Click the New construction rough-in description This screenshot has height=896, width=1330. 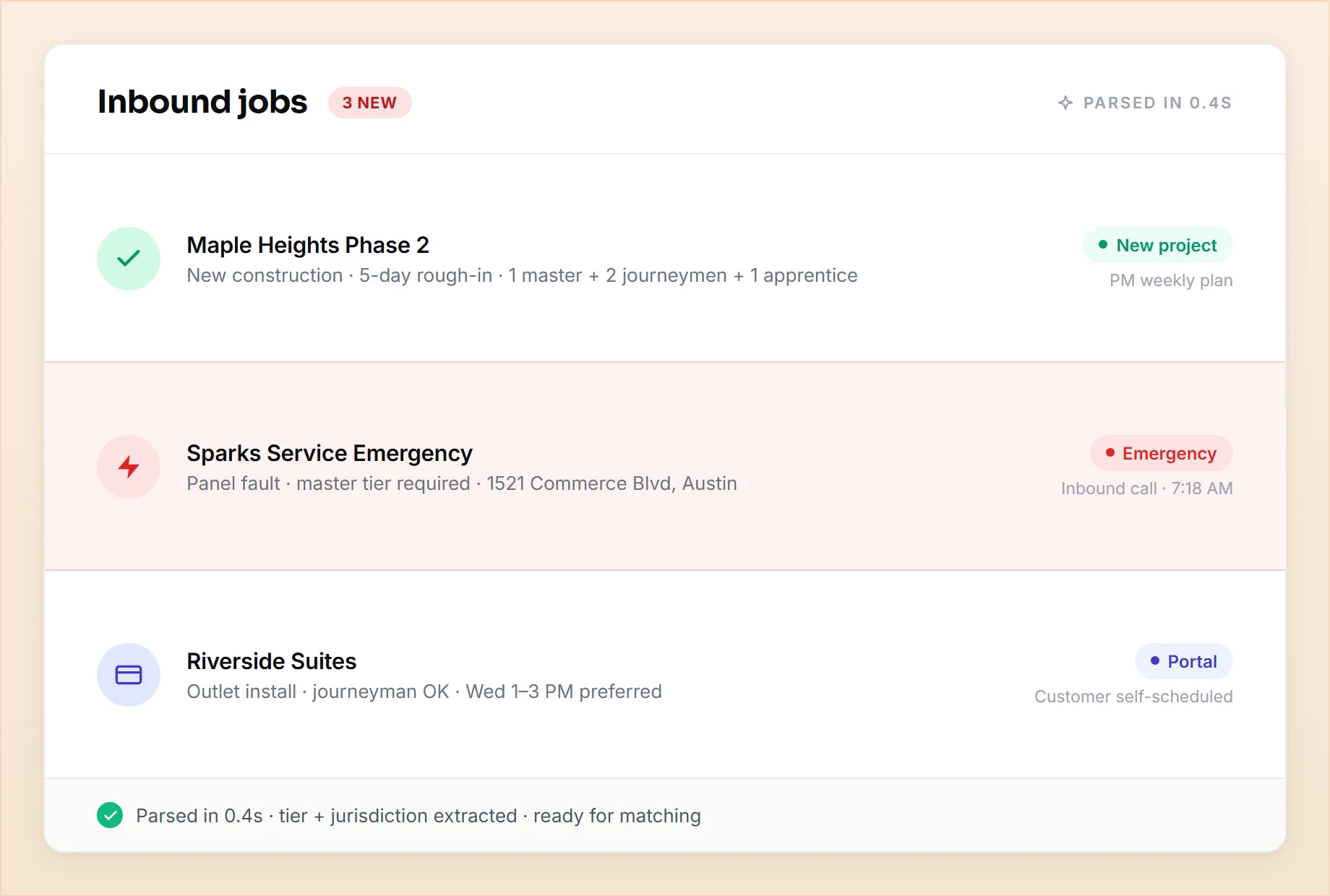[x=522, y=275]
